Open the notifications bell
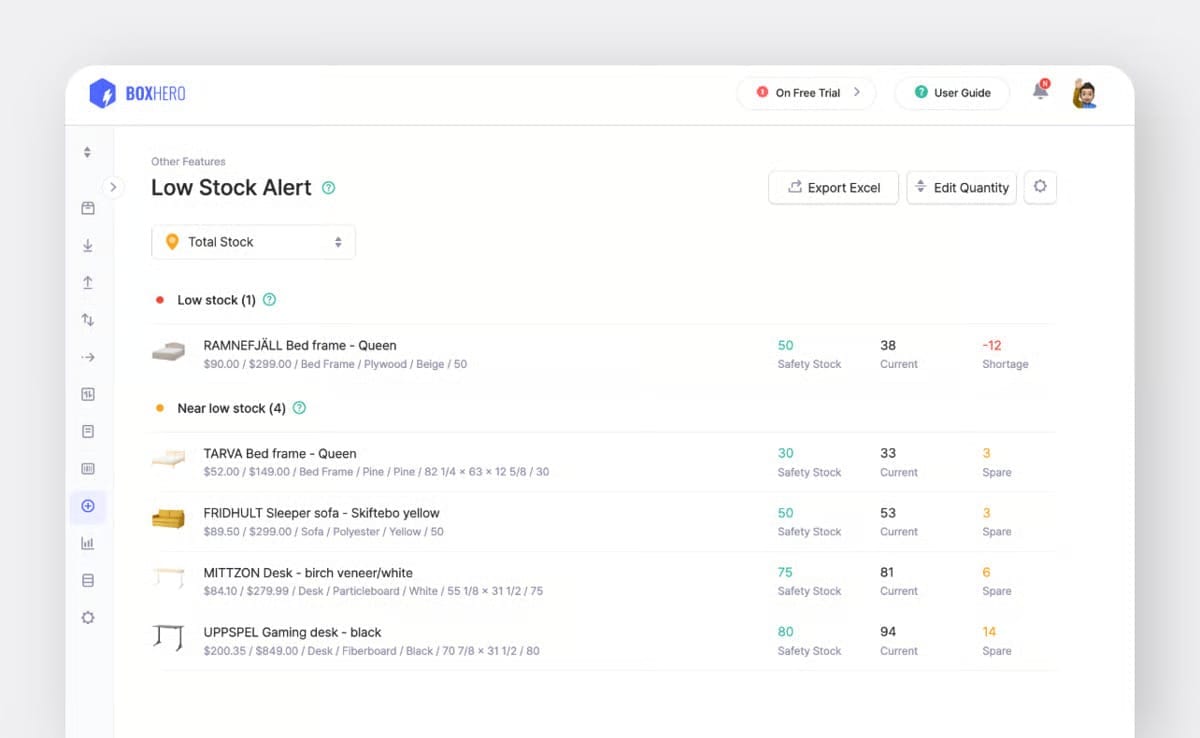The width and height of the screenshot is (1200, 738). [1041, 91]
